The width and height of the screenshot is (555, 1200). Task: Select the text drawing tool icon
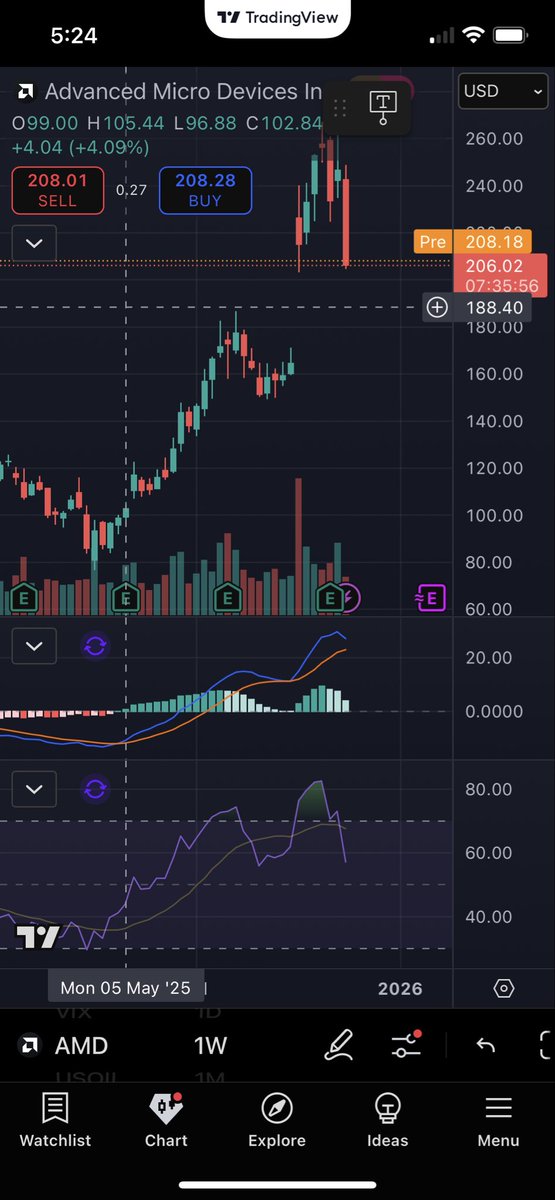coord(383,107)
